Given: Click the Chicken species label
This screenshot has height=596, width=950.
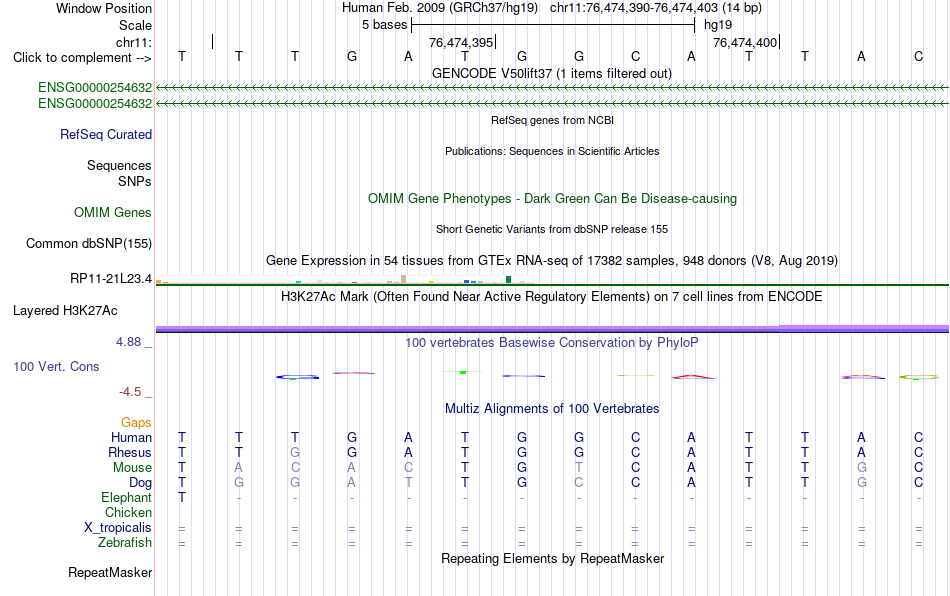Looking at the screenshot, I should click(x=128, y=512).
